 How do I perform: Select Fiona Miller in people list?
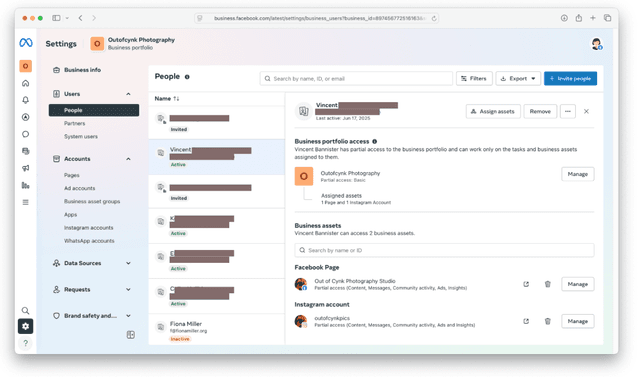[217, 330]
